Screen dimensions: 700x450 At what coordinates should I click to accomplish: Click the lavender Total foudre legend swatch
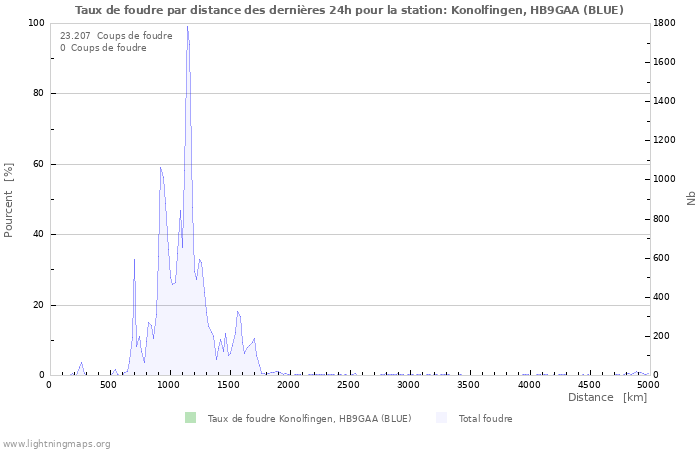point(442,418)
